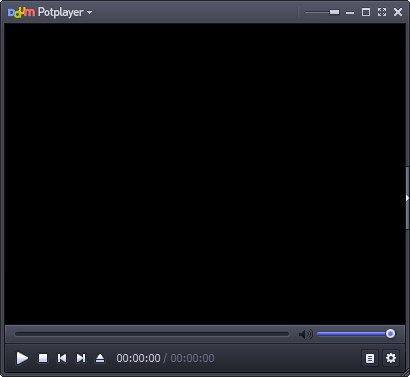Jump to previous track
Screen dimensions: 410x377
[62, 358]
